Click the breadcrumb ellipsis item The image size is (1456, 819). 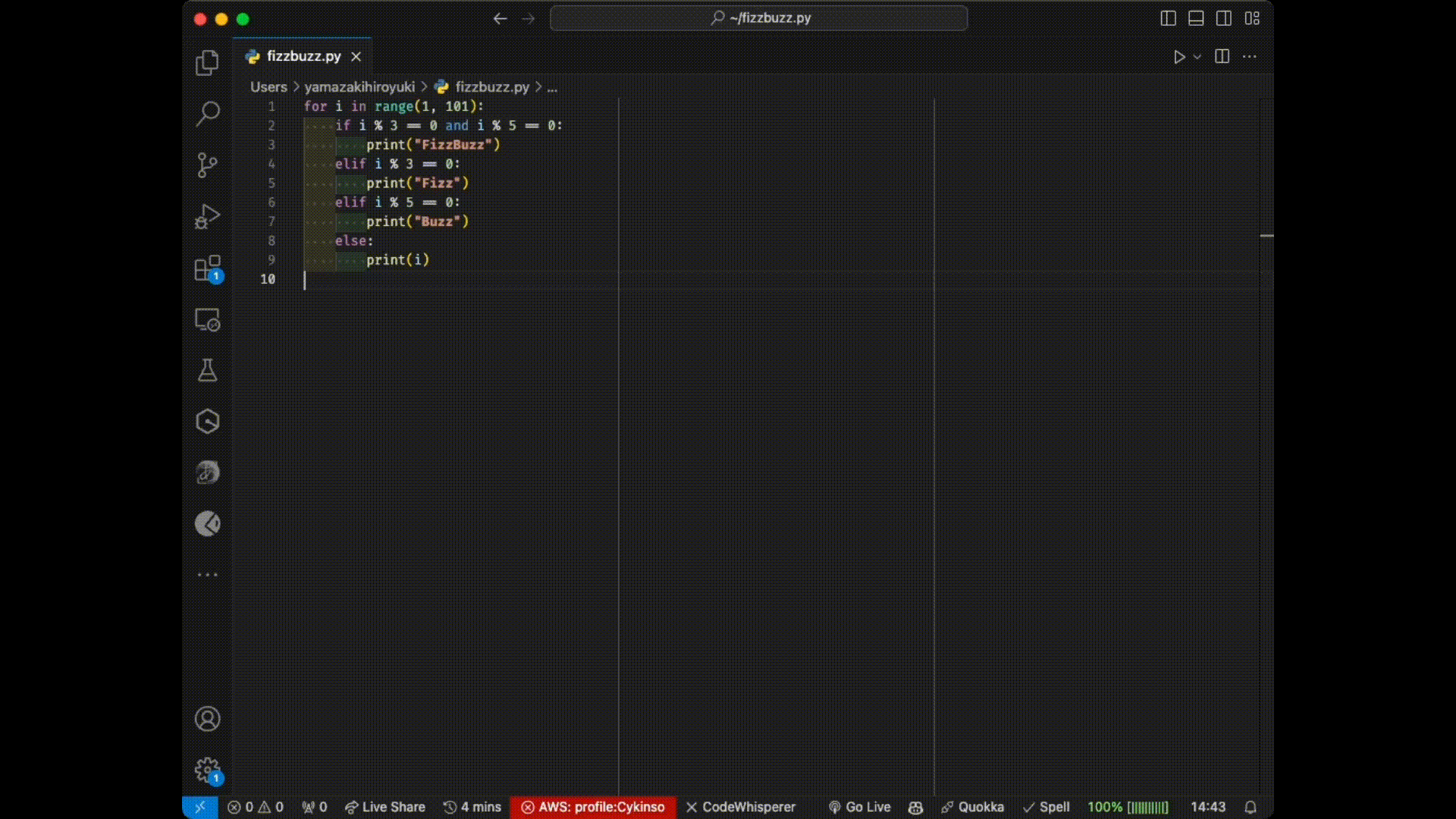(552, 87)
